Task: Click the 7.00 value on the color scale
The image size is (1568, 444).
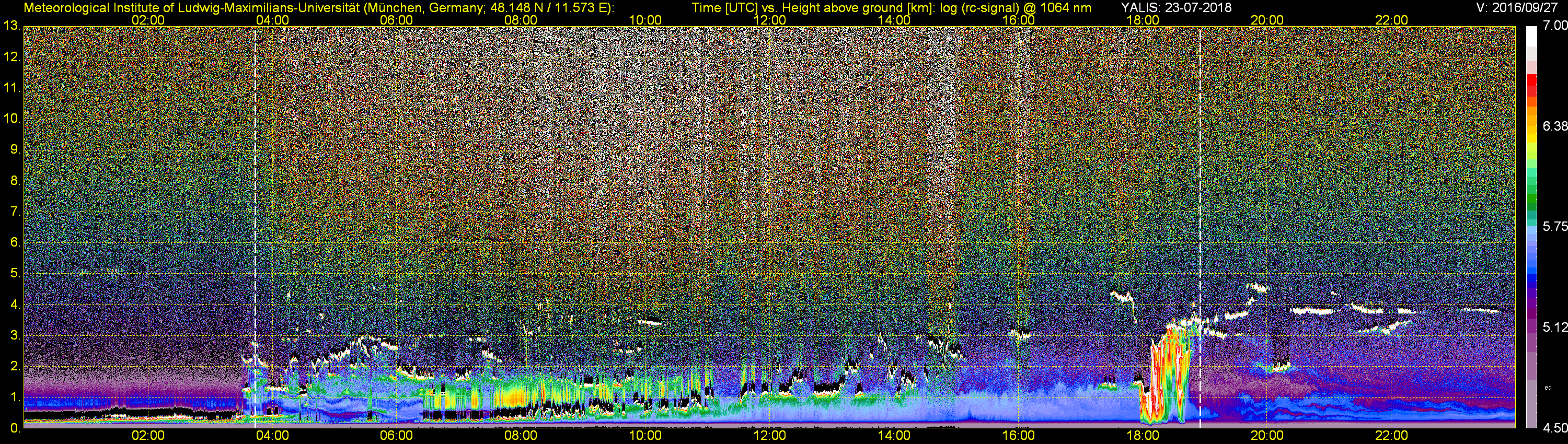Action: tap(1555, 26)
